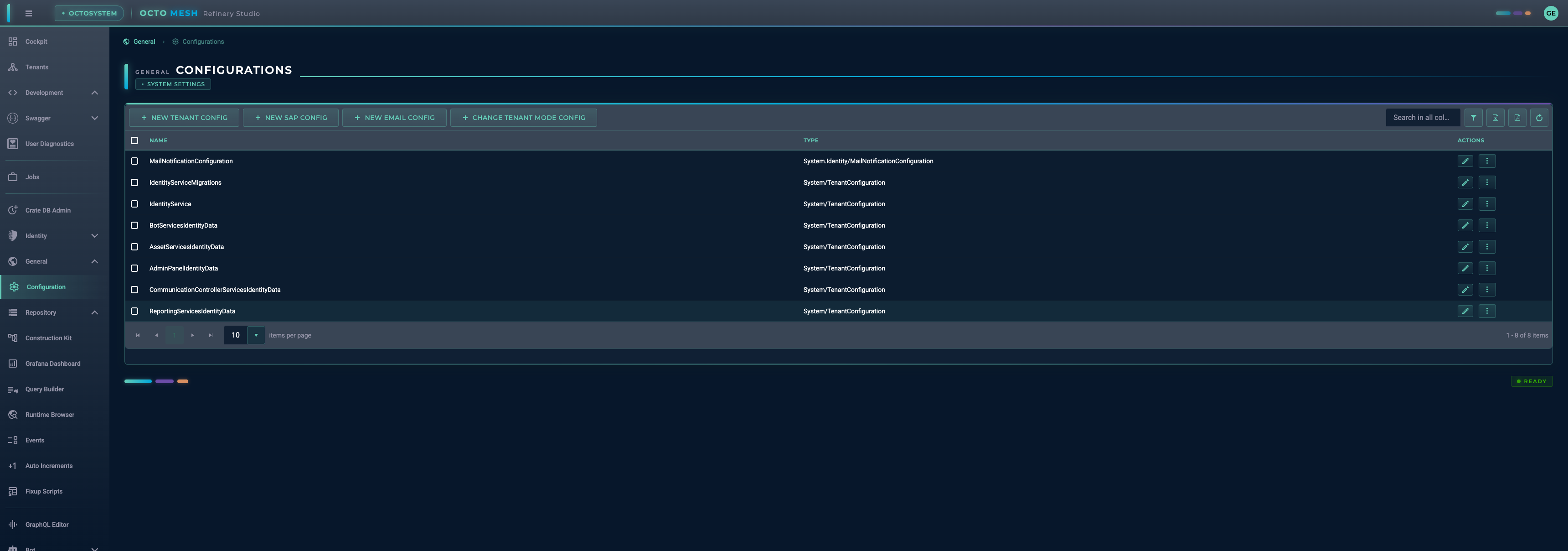
Task: Sort by the Name column header
Action: [158, 140]
